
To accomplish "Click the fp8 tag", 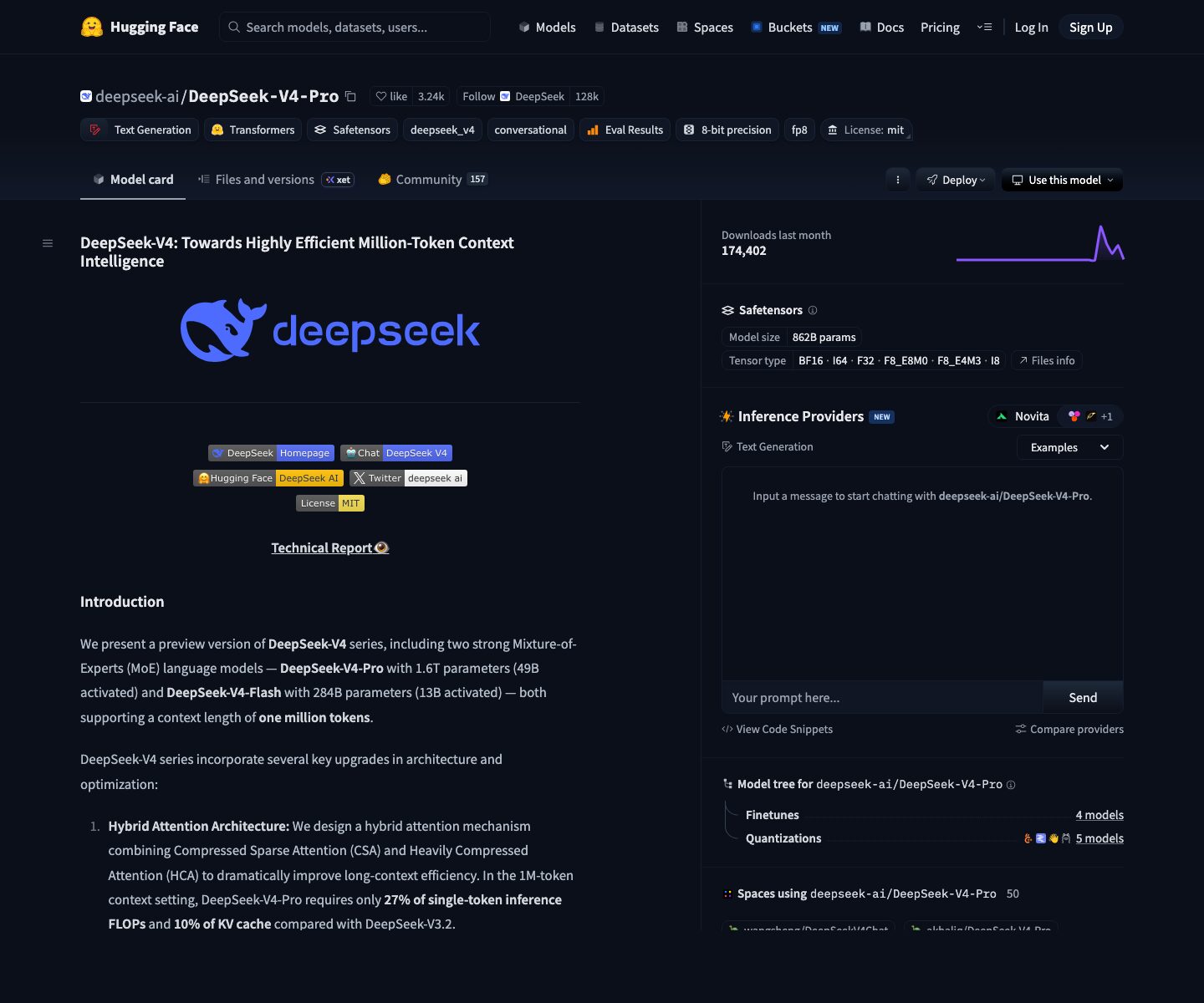I will click(x=799, y=130).
